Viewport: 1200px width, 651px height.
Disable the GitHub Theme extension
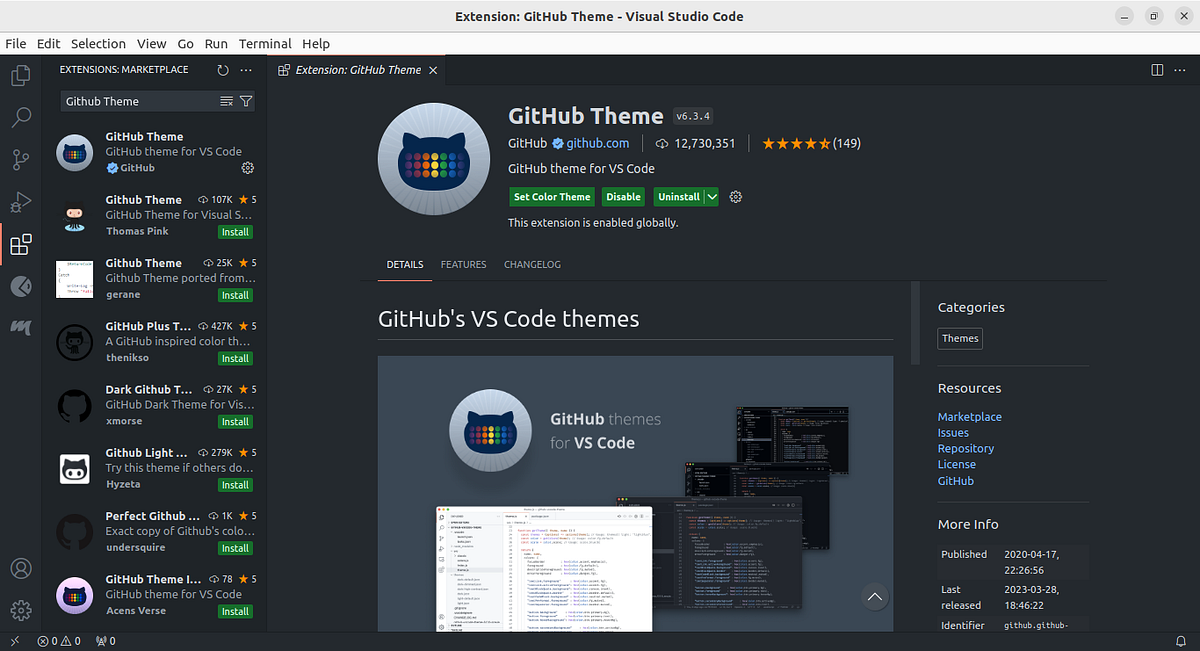[x=623, y=196]
